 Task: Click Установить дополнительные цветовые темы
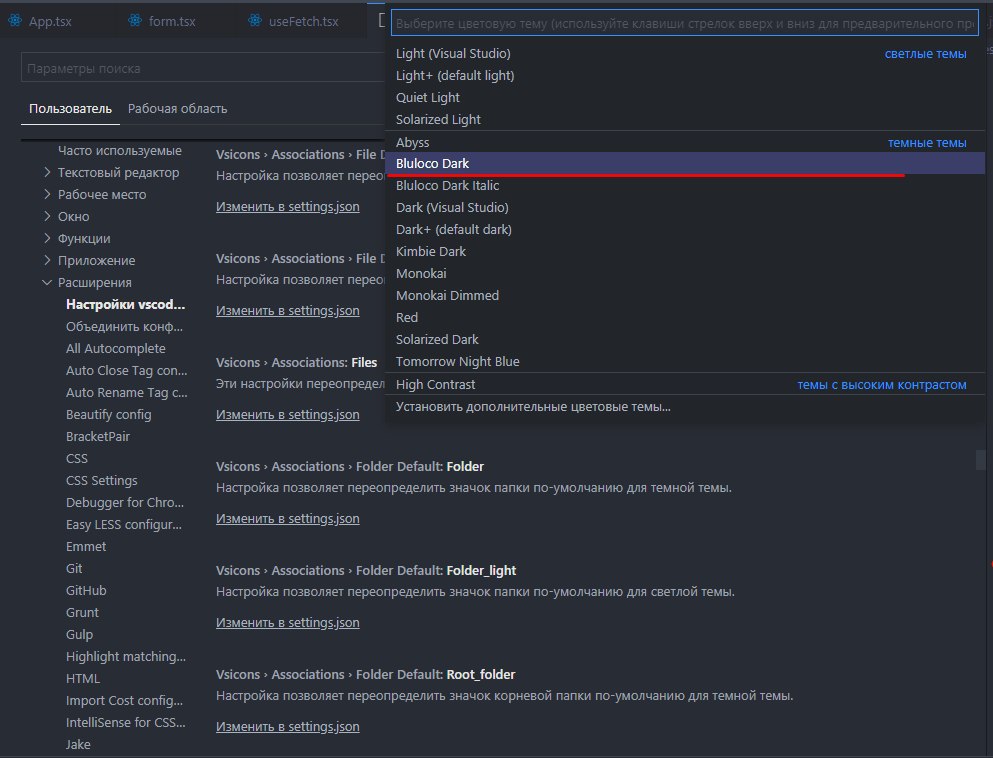pos(685,407)
